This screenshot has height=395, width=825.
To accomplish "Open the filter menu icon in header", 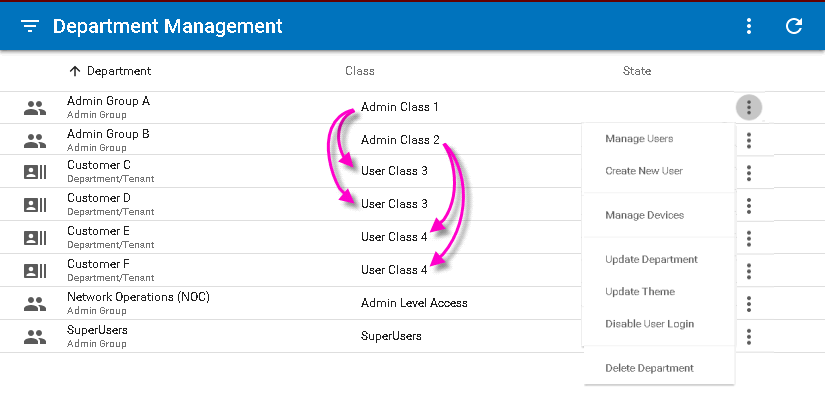I will [30, 26].
